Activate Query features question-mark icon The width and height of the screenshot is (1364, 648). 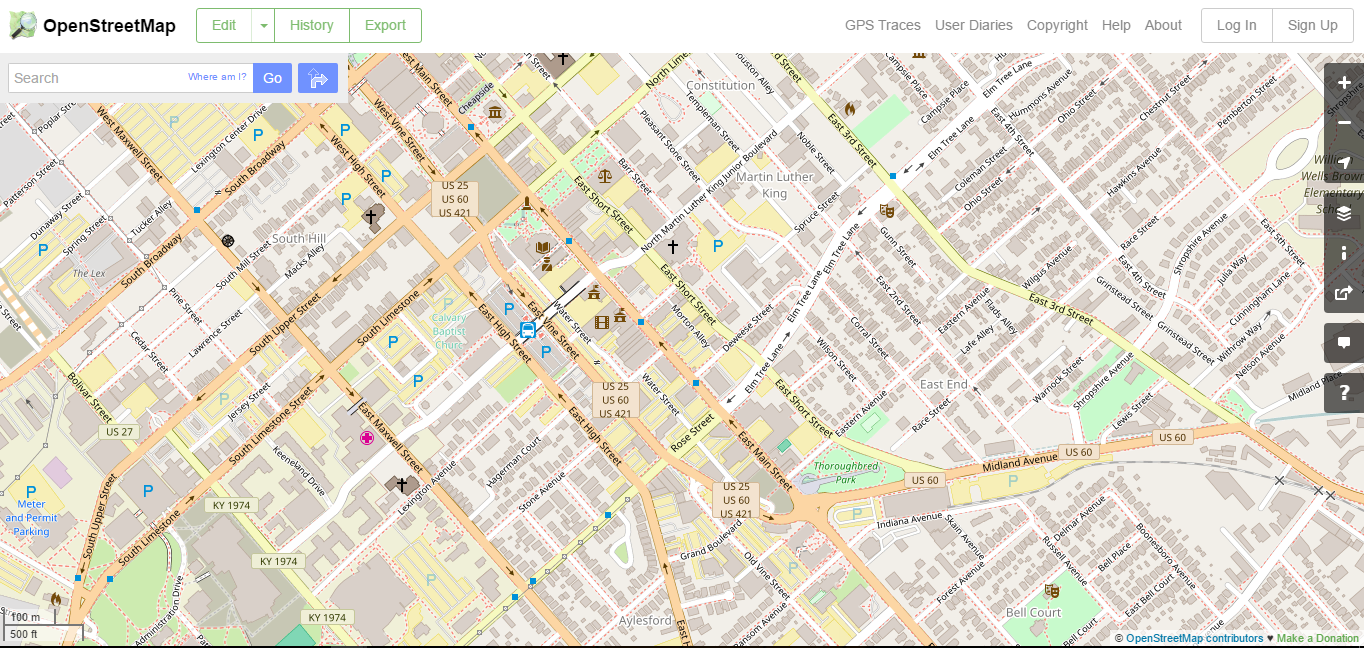click(1344, 393)
